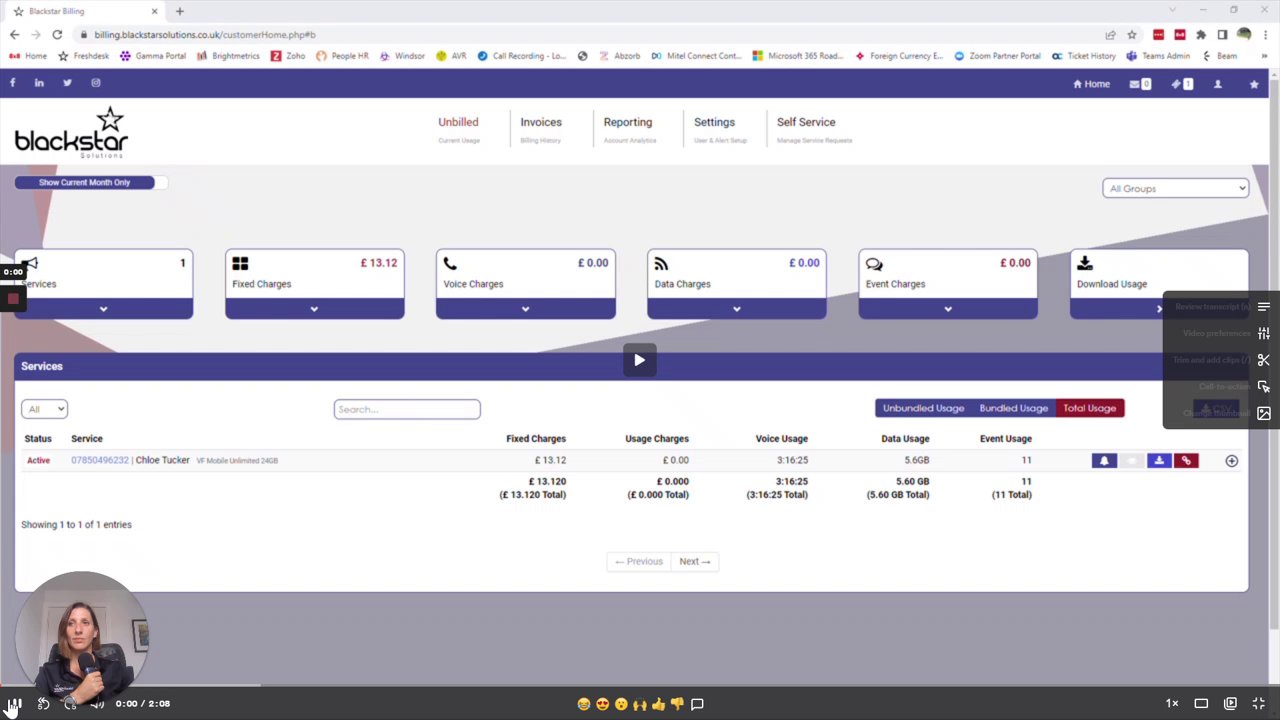Open the All Groups dropdown

coord(1175,188)
